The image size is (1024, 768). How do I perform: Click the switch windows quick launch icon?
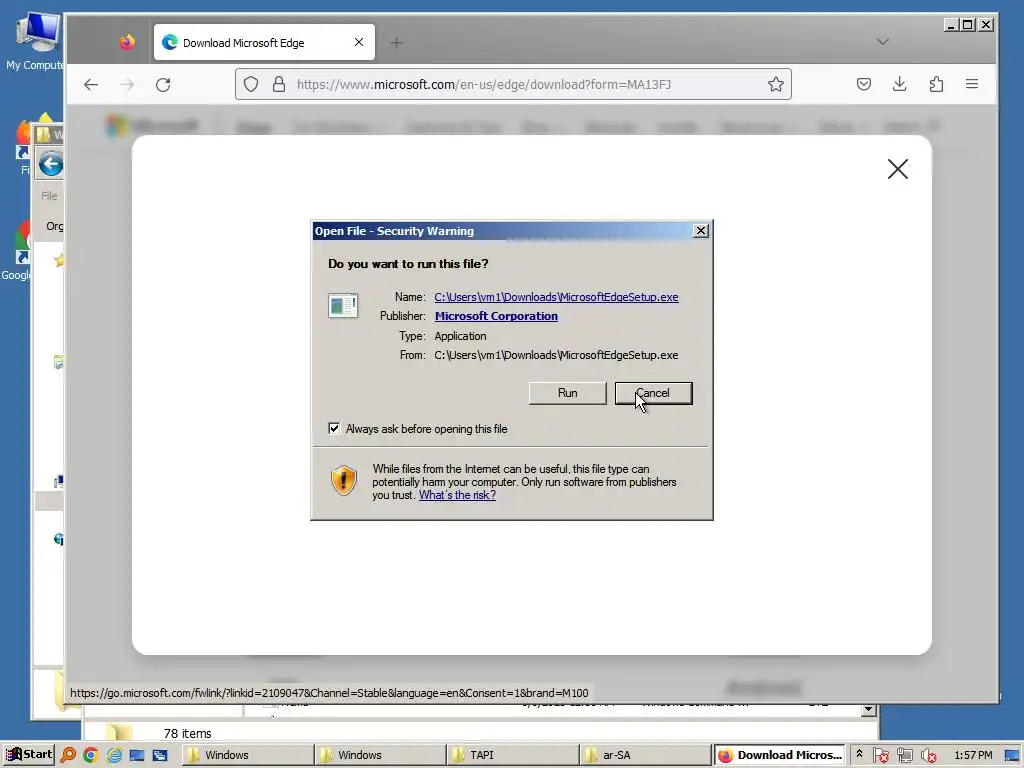click(160, 755)
